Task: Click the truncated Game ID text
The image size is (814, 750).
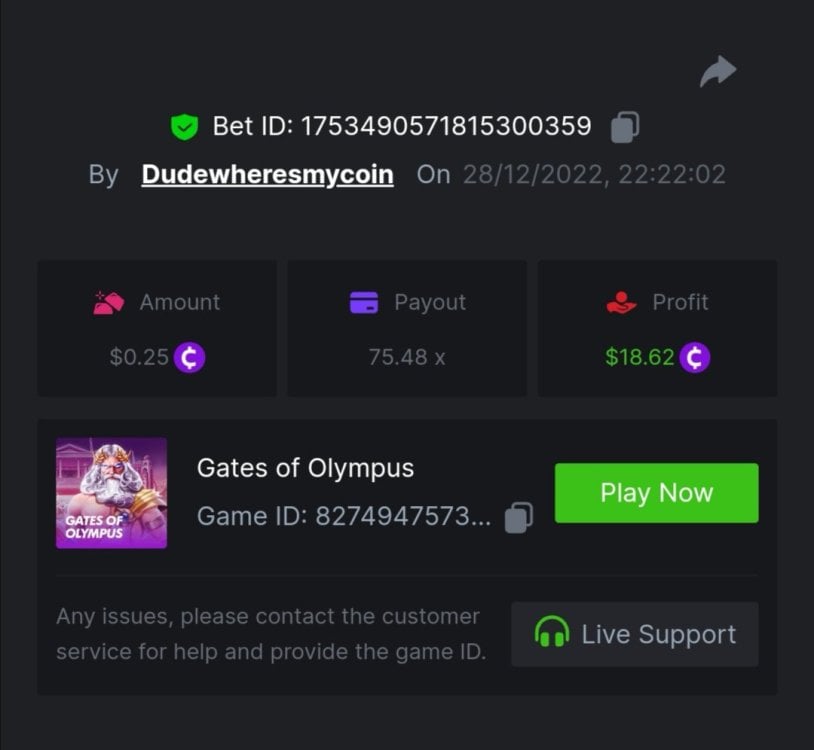Action: [x=344, y=517]
